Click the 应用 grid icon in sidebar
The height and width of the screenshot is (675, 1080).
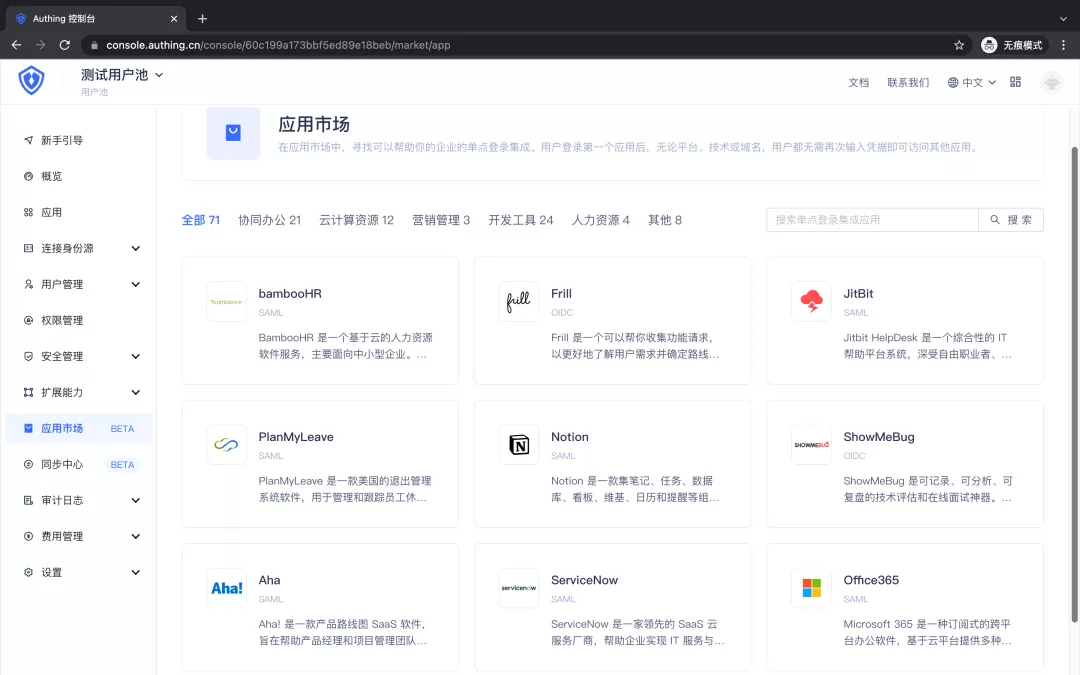click(x=28, y=212)
